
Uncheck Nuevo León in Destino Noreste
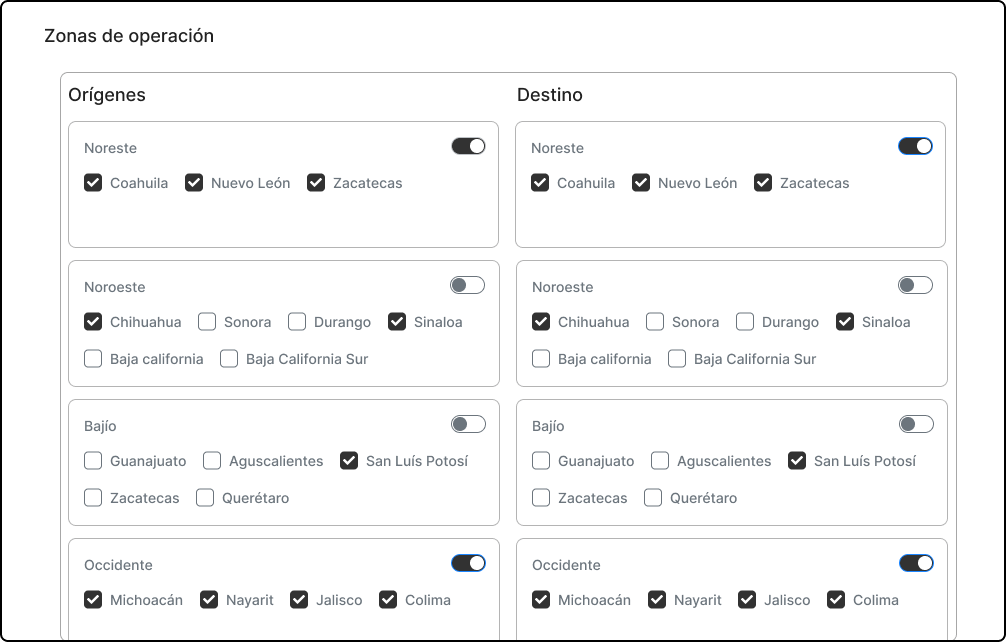click(641, 183)
